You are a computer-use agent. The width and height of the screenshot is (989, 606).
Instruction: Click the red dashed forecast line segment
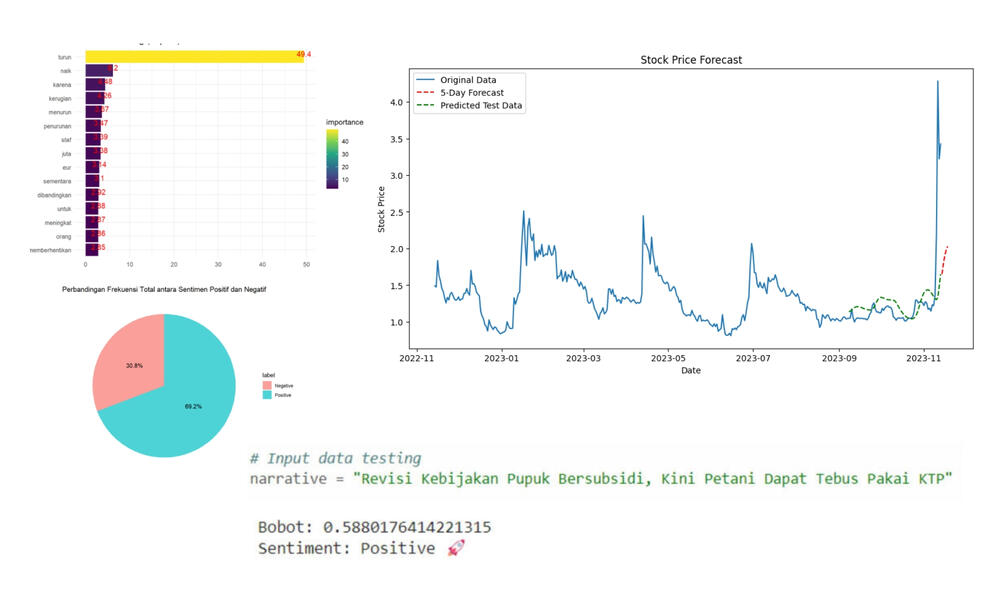coord(943,258)
